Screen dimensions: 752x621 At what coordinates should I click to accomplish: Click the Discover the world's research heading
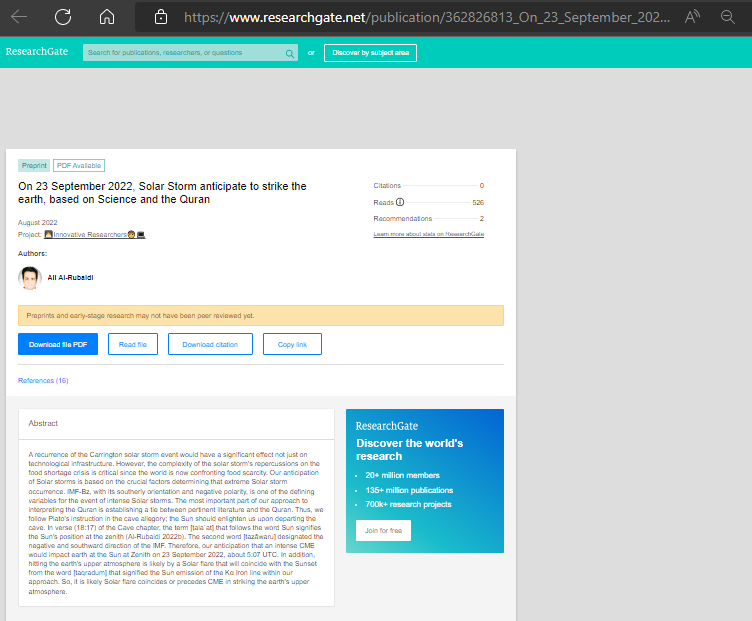pos(410,450)
